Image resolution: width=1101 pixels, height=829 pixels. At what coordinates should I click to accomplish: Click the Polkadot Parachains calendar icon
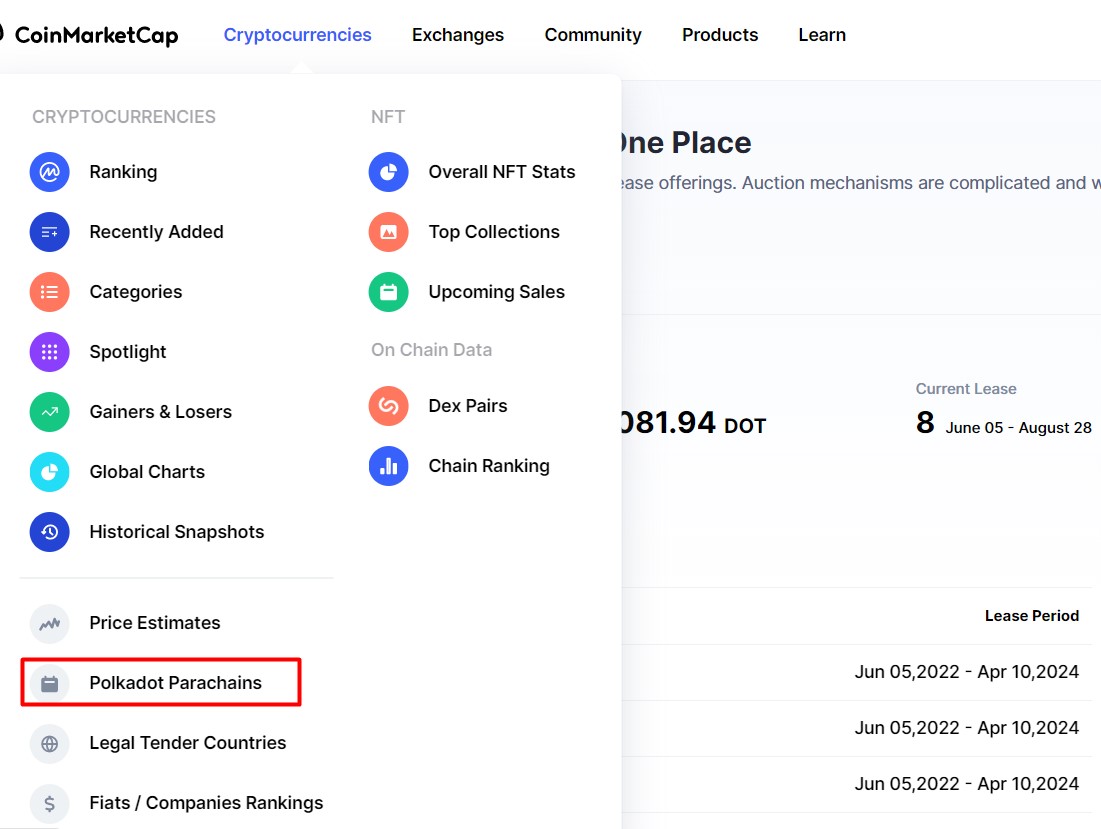(x=49, y=683)
